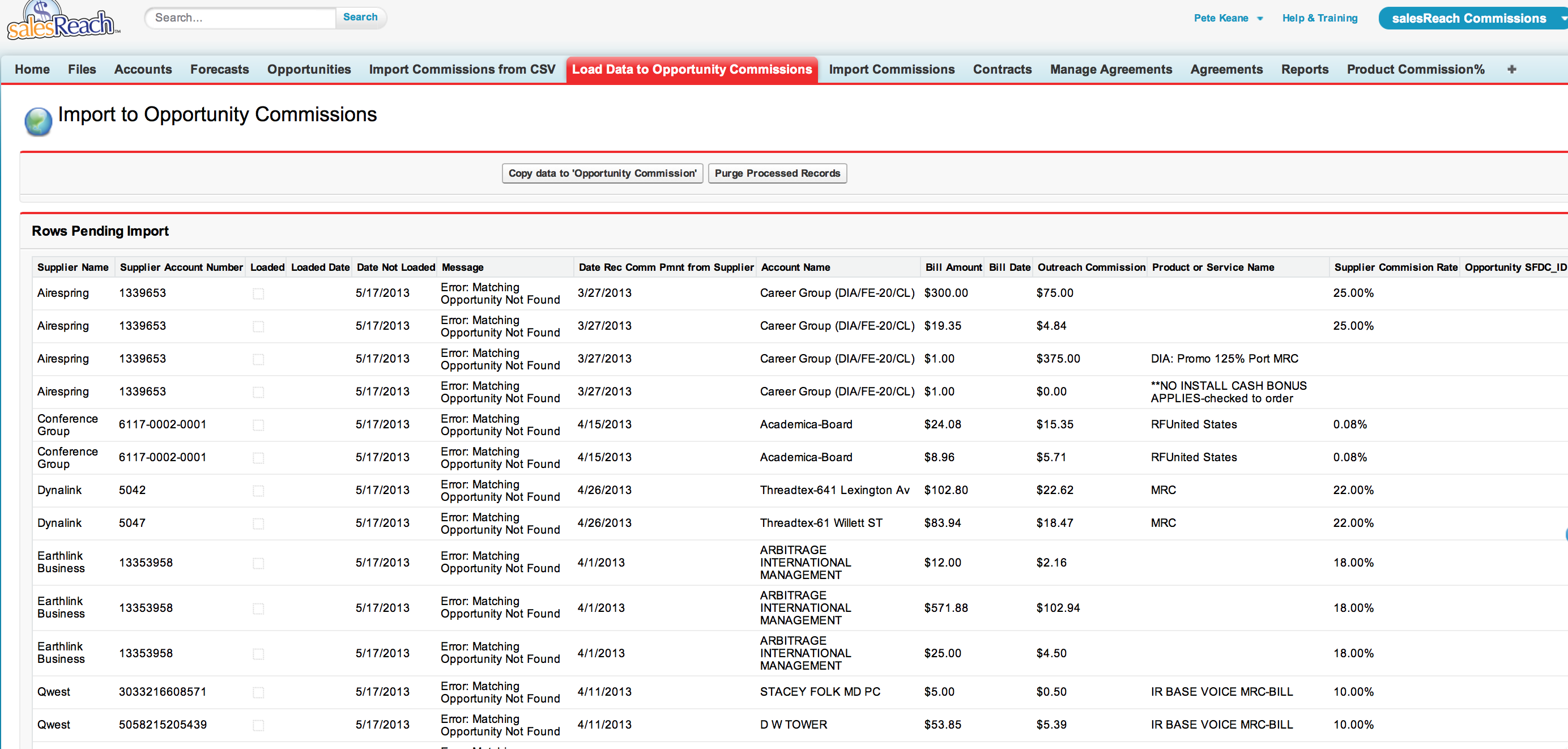Toggle Loaded checkbox for Dynalink 5042 row
1568x749 pixels.
(x=258, y=491)
